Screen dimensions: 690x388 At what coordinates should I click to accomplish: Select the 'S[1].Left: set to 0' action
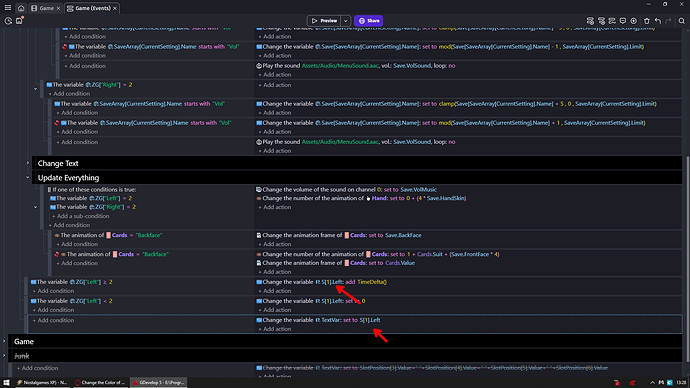[x=311, y=301]
